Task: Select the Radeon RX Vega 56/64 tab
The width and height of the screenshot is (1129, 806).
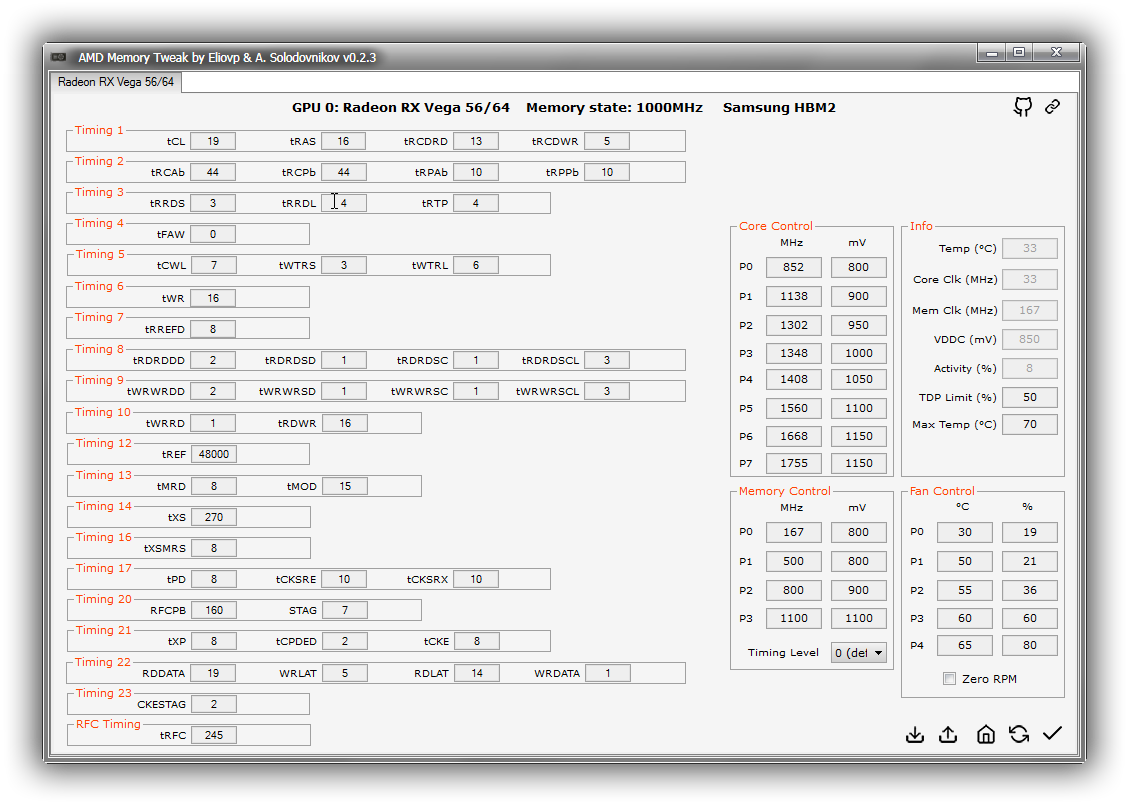Action: [116, 82]
